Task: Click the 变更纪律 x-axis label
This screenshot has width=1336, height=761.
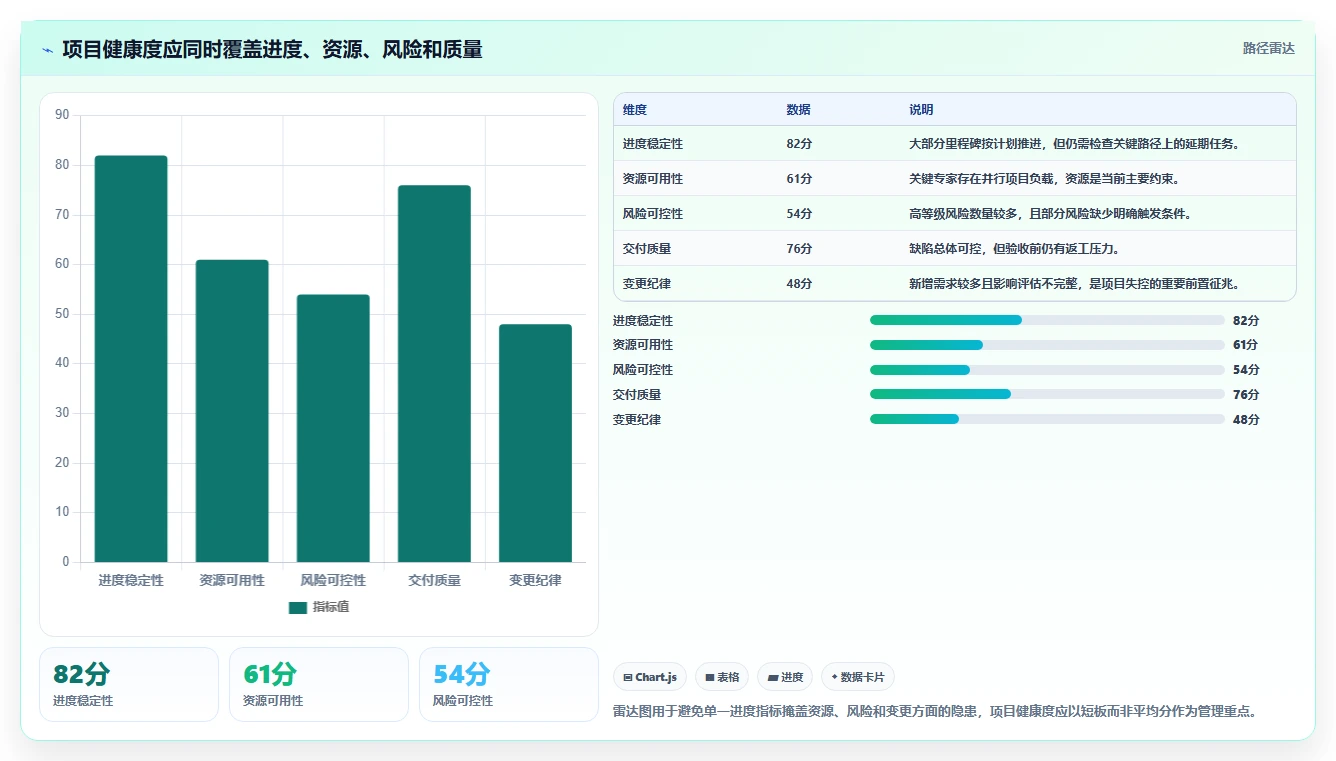Action: (x=535, y=580)
